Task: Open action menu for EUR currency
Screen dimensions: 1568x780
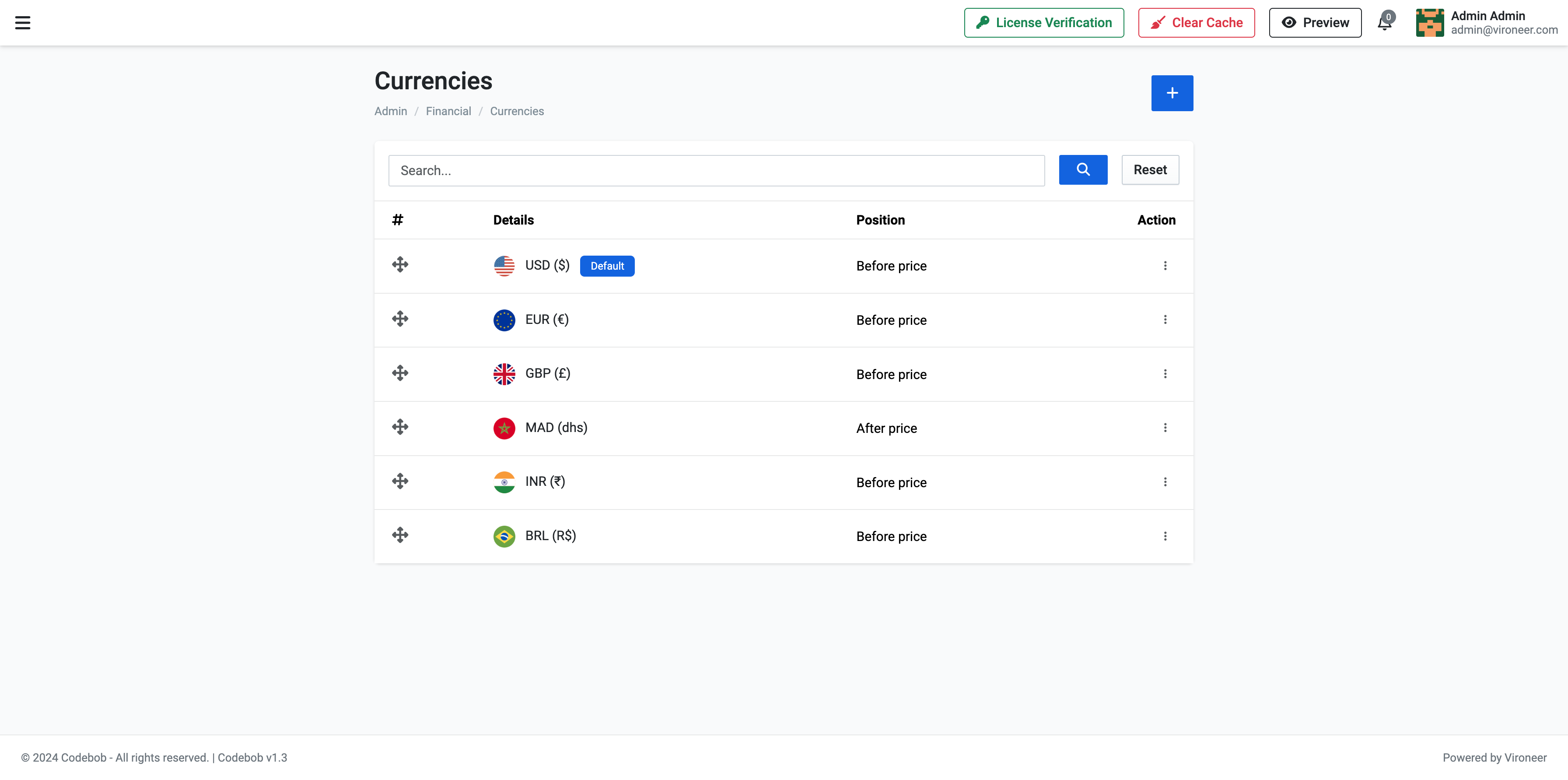Action: click(1165, 320)
